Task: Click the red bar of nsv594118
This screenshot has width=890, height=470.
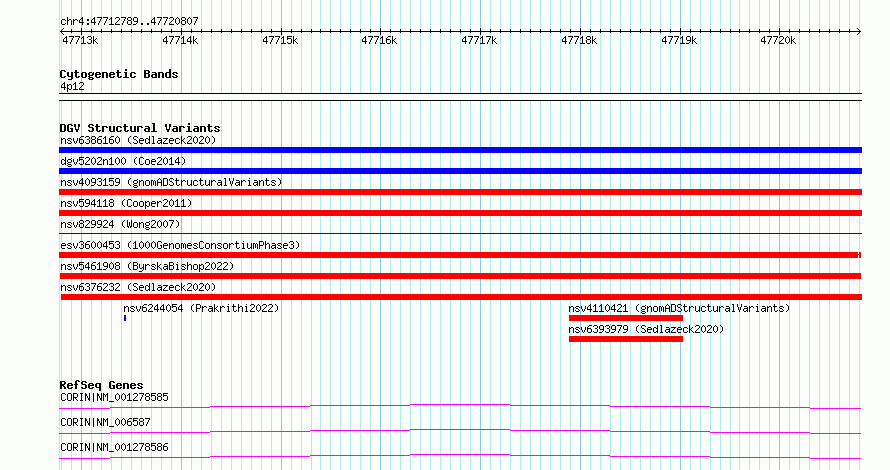Action: coord(460,213)
